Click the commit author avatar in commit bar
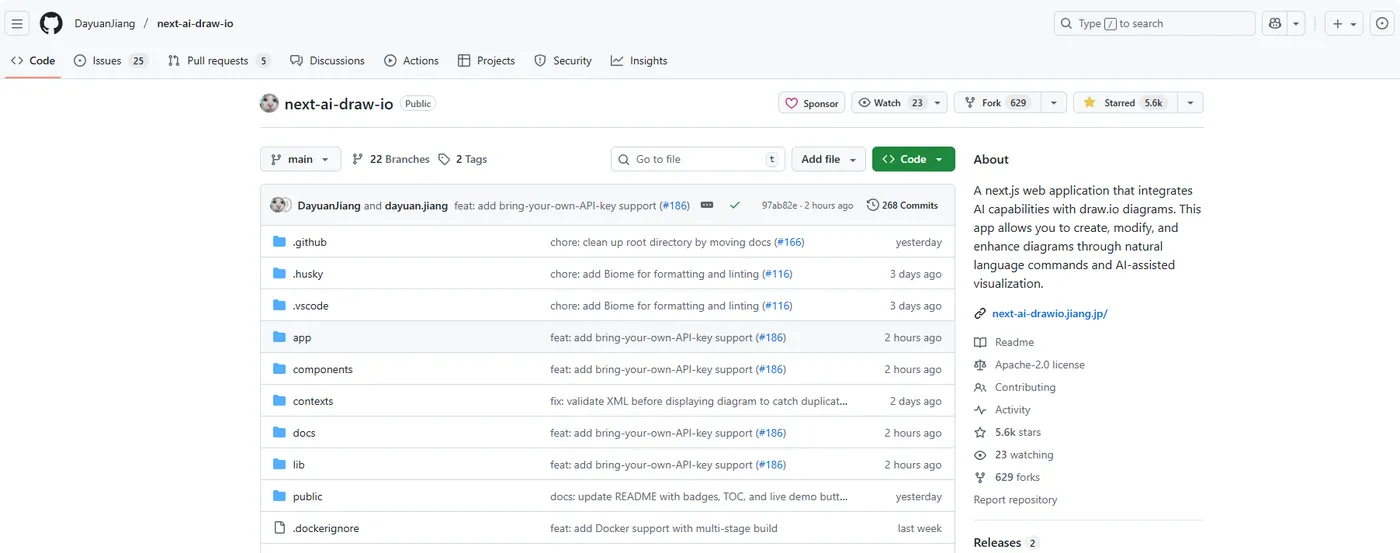The image size is (1400, 553). click(280, 205)
